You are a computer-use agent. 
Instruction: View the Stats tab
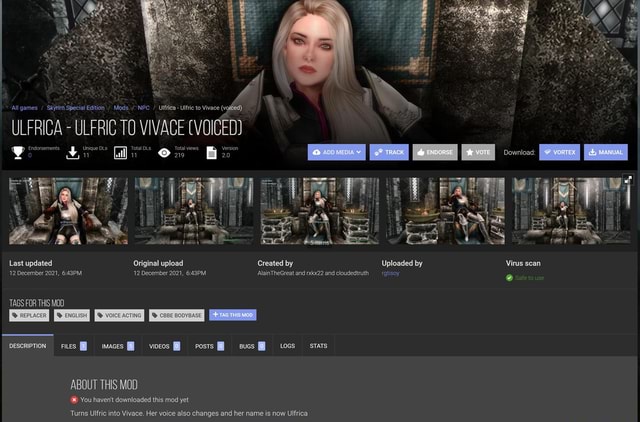coord(318,346)
